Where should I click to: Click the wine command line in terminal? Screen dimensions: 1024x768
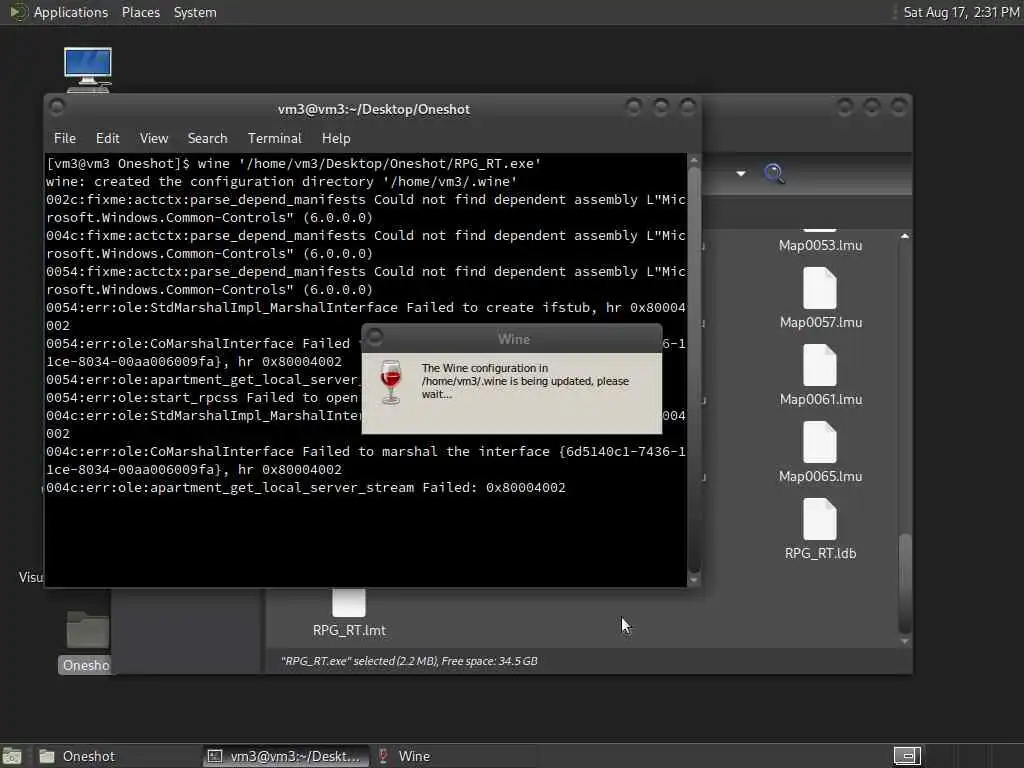coord(294,163)
